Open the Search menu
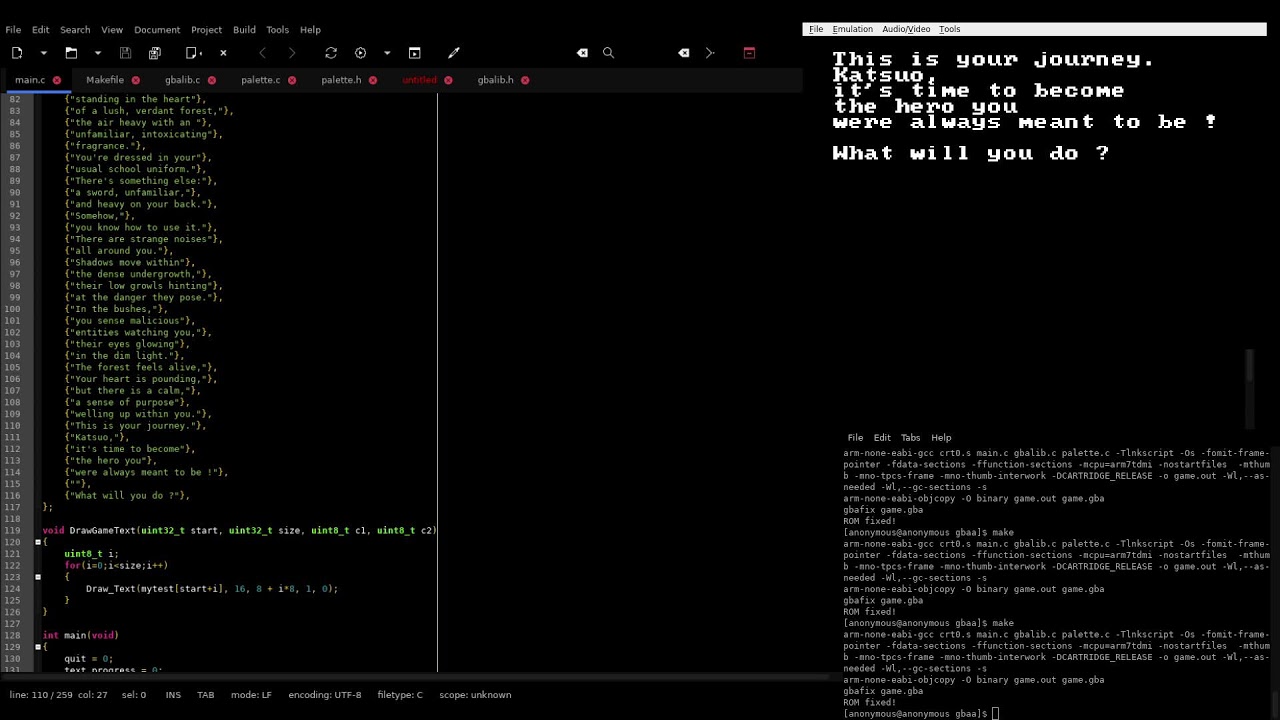The width and height of the screenshot is (1280, 720). (x=75, y=30)
